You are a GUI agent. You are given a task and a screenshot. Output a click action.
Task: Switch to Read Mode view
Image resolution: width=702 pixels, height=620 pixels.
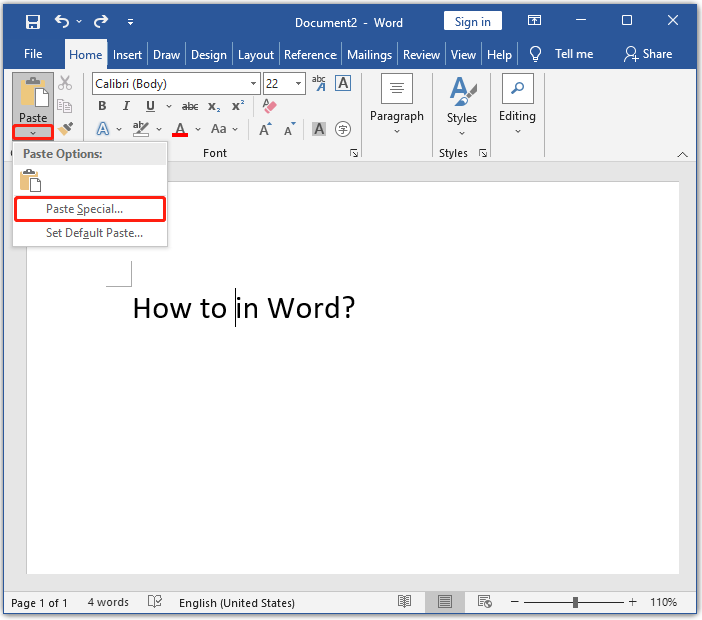404,602
